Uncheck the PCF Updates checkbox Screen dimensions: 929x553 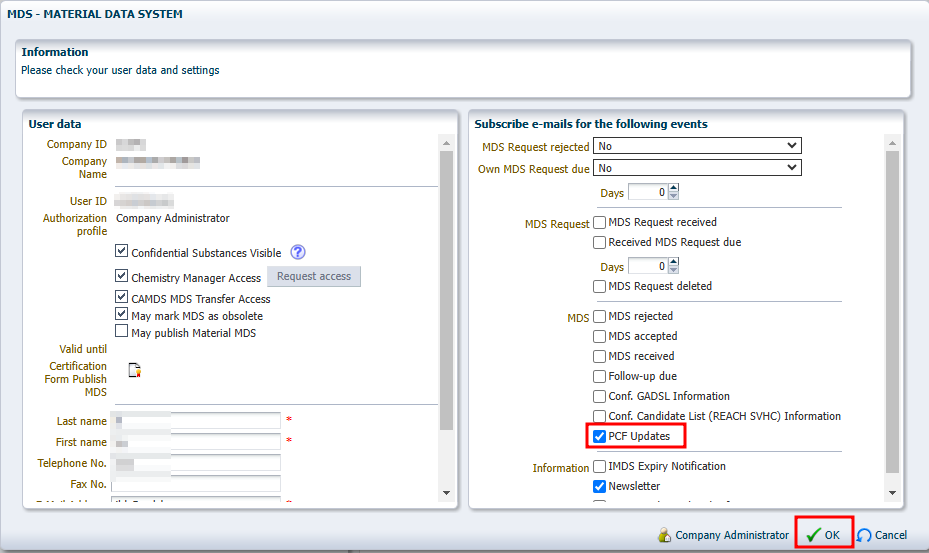tap(600, 436)
